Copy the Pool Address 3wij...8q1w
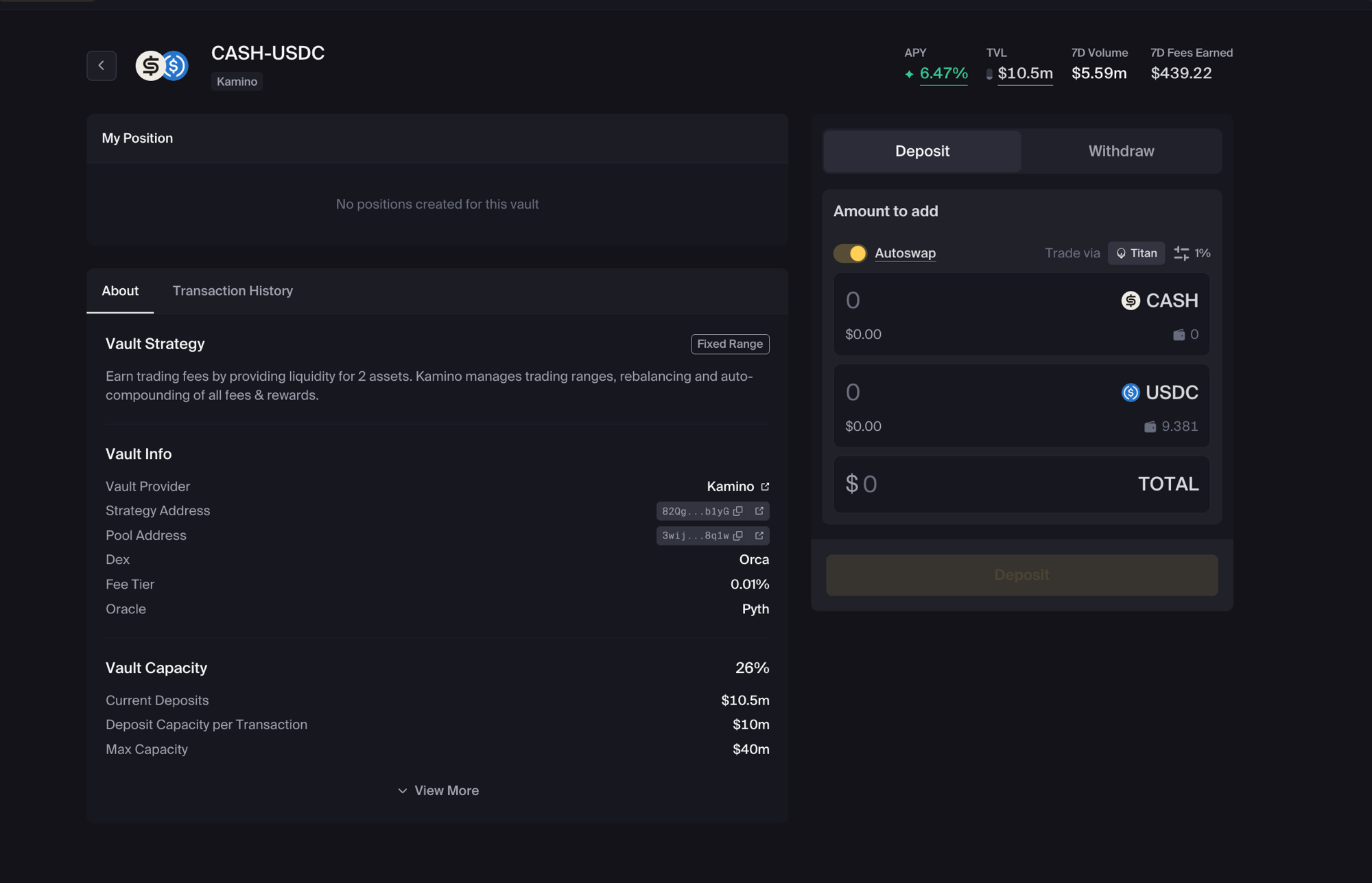1372x883 pixels. point(738,536)
